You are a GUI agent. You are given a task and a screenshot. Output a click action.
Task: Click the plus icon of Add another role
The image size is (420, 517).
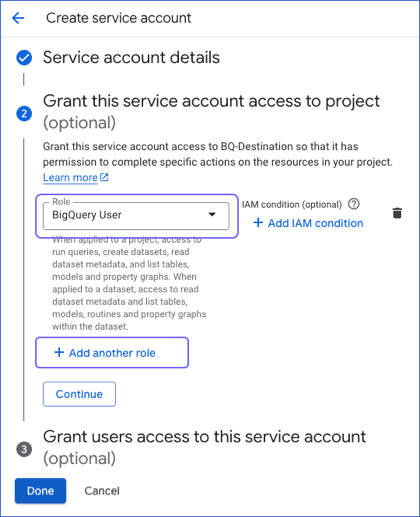[59, 352]
